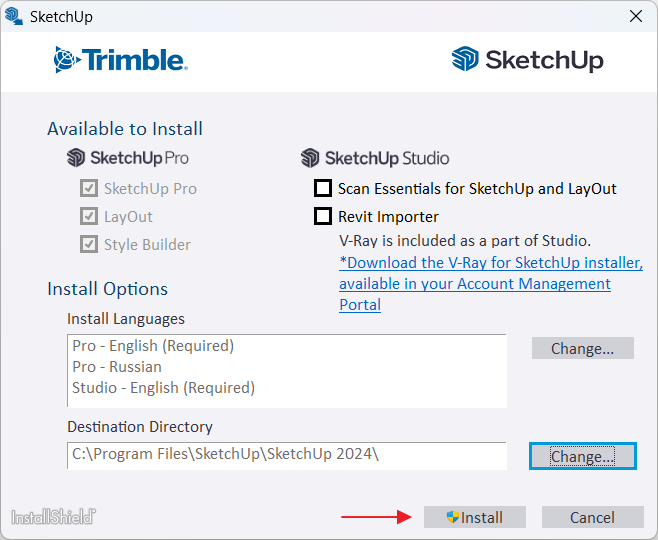Click the Trimble logo
This screenshot has width=658, height=540.
pos(120,60)
